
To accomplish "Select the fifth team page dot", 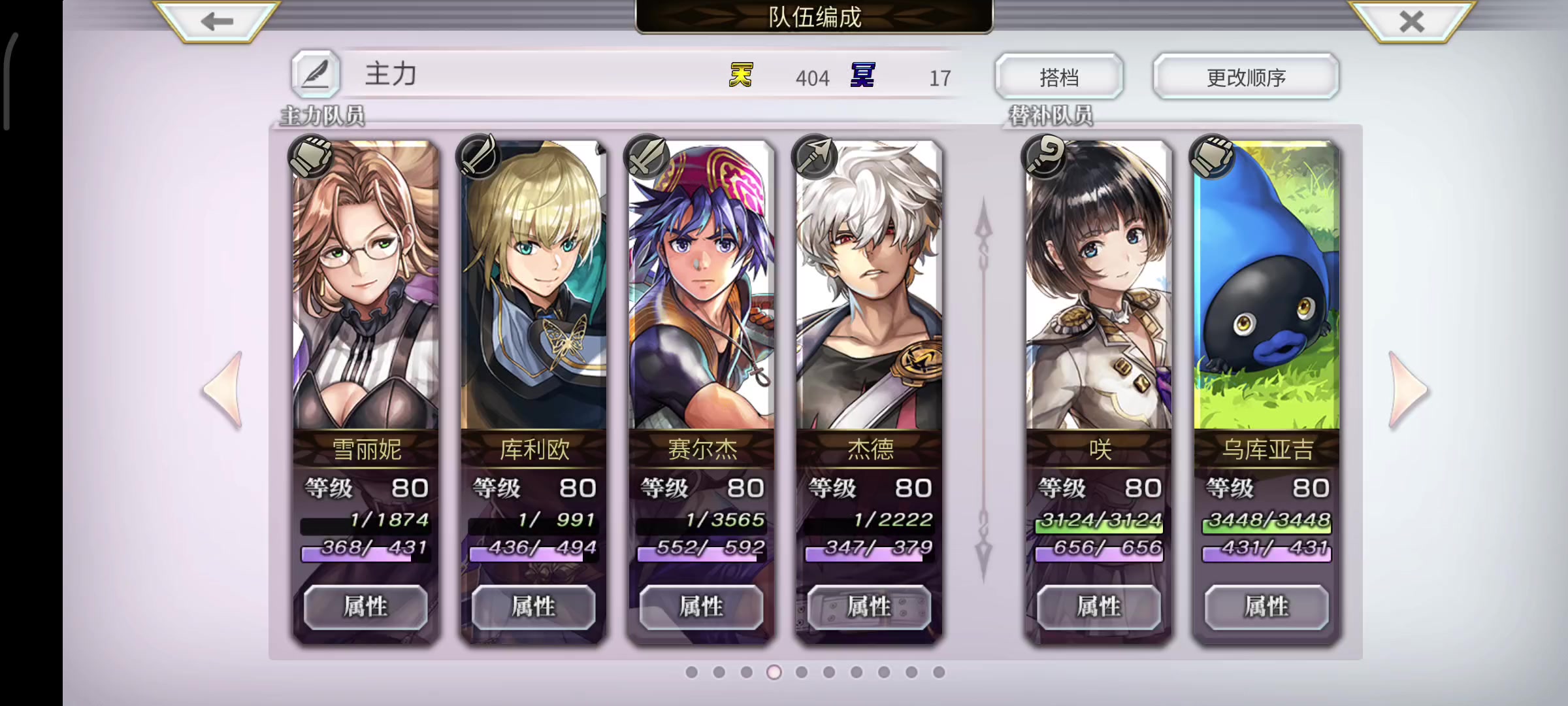I will tap(802, 672).
